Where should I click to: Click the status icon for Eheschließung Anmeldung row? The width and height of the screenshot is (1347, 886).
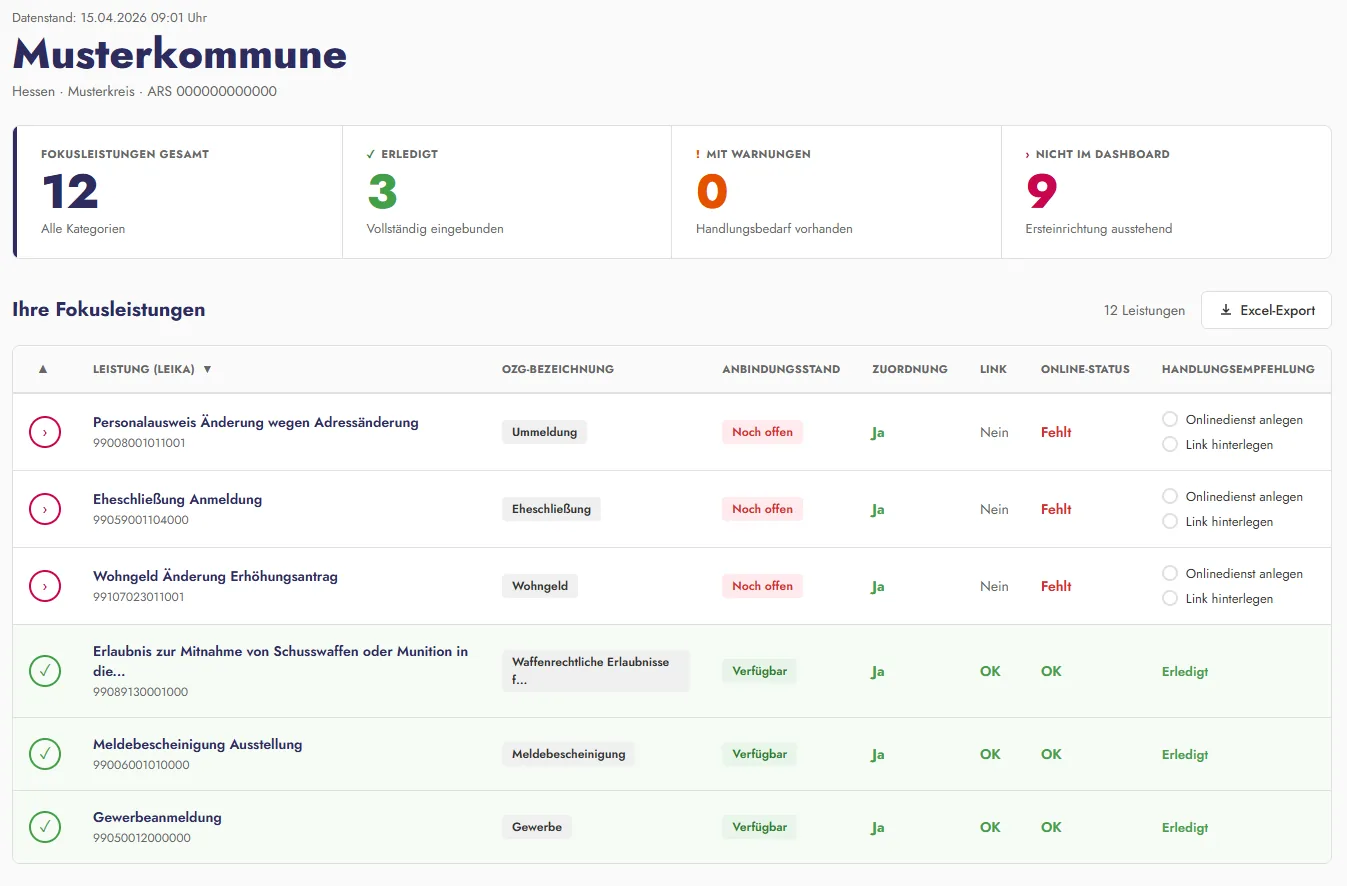[44, 509]
